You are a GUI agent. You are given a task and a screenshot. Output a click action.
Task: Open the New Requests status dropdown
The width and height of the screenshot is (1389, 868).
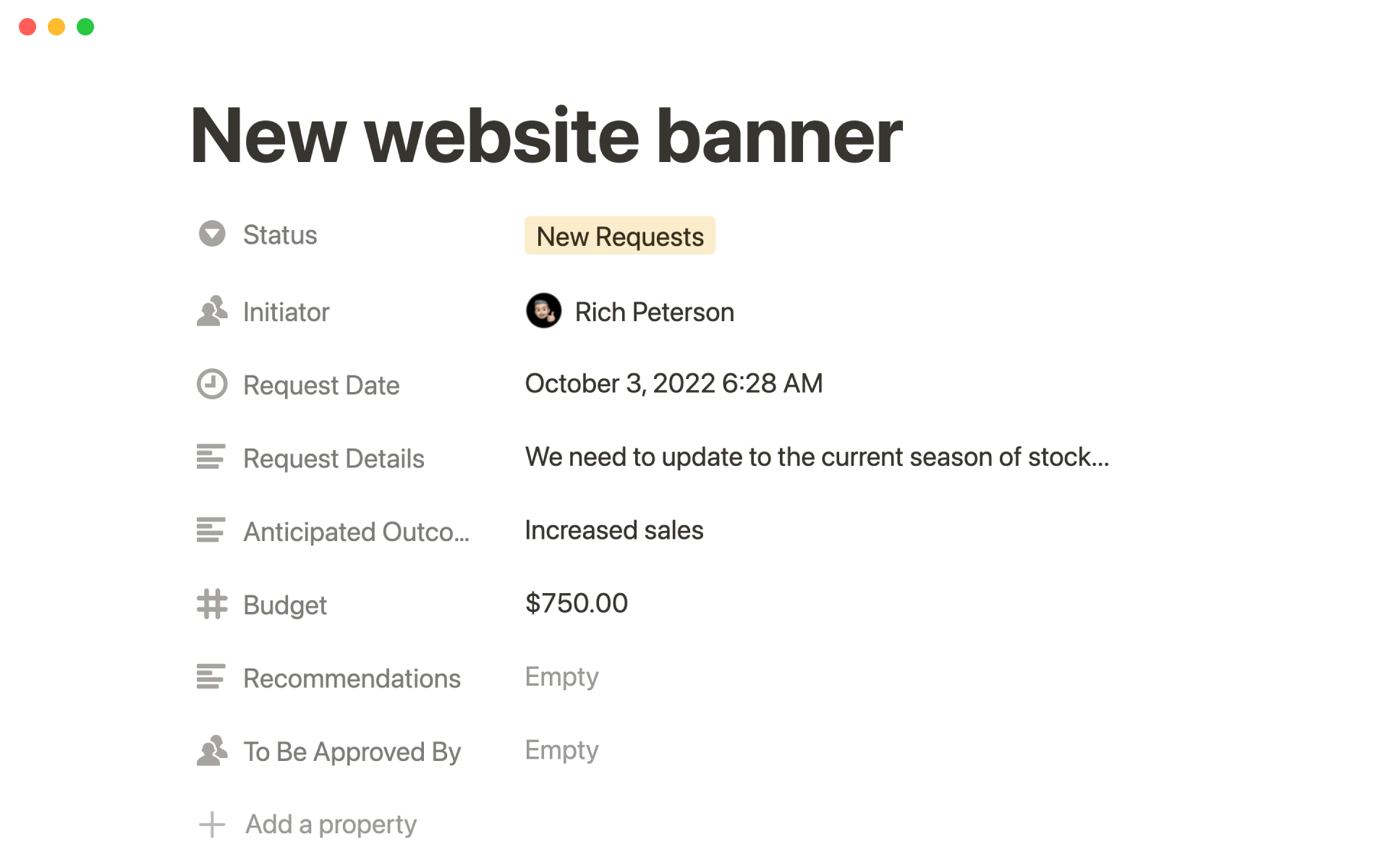click(x=620, y=236)
